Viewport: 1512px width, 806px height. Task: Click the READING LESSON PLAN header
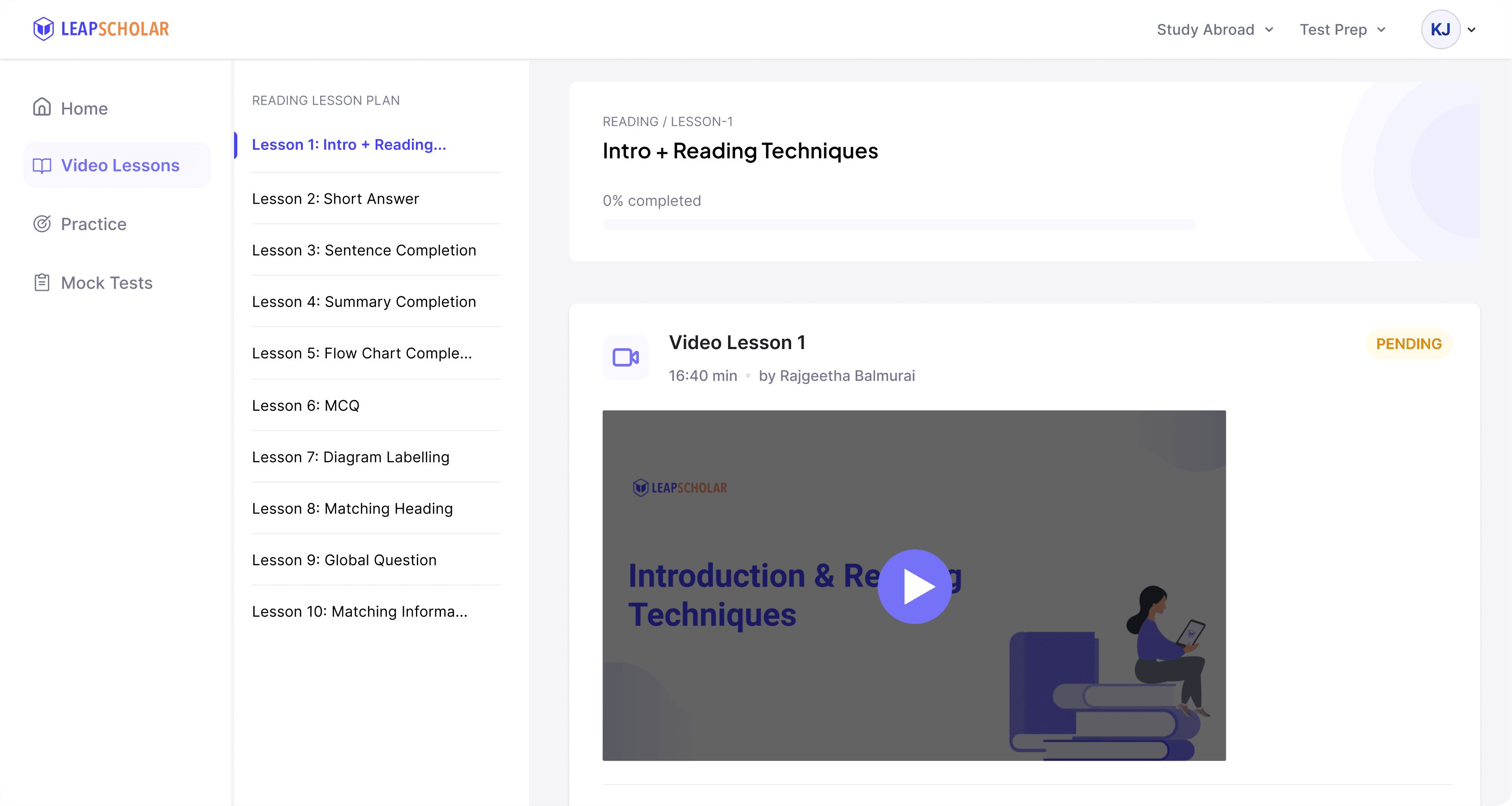tap(326, 100)
